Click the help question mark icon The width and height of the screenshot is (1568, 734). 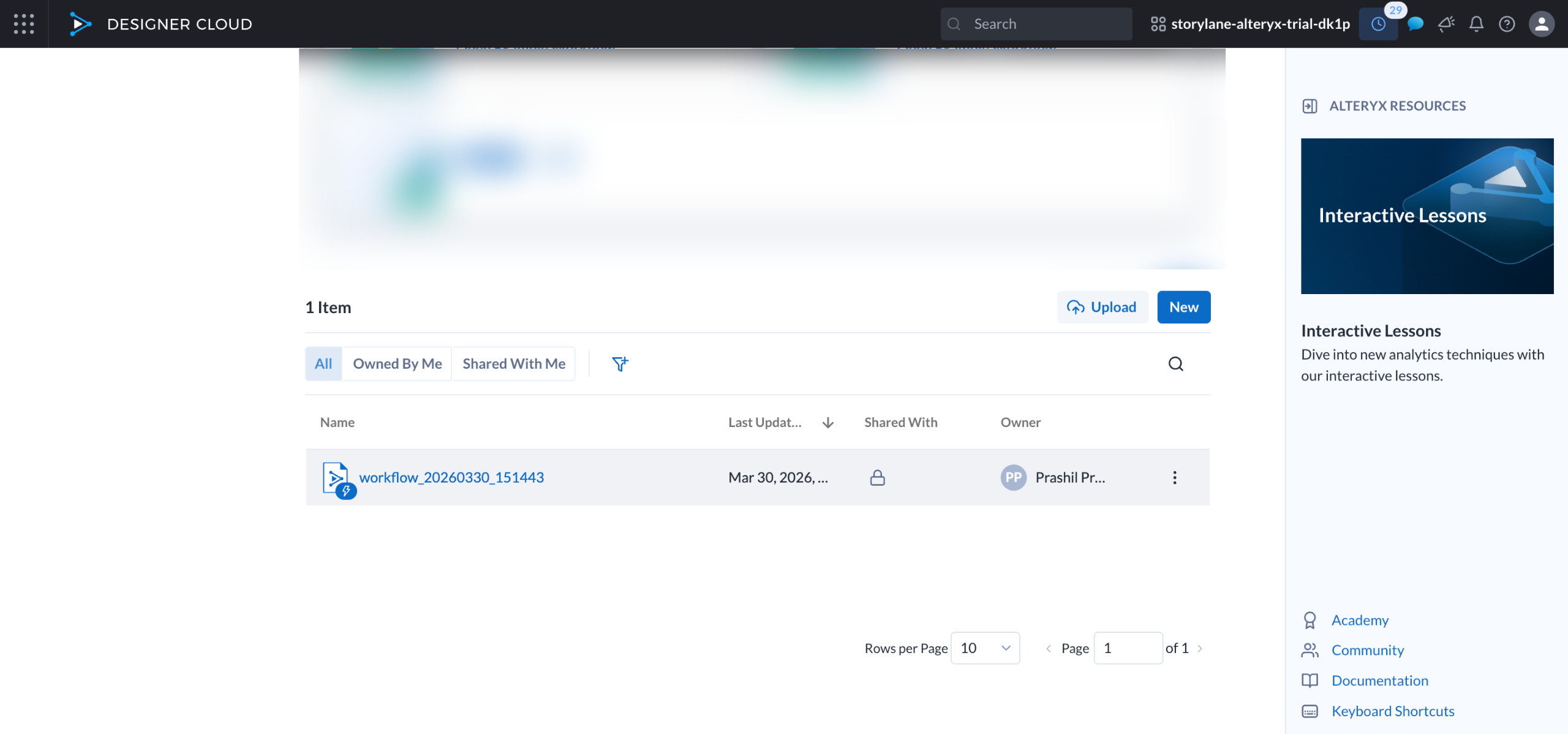(x=1507, y=24)
